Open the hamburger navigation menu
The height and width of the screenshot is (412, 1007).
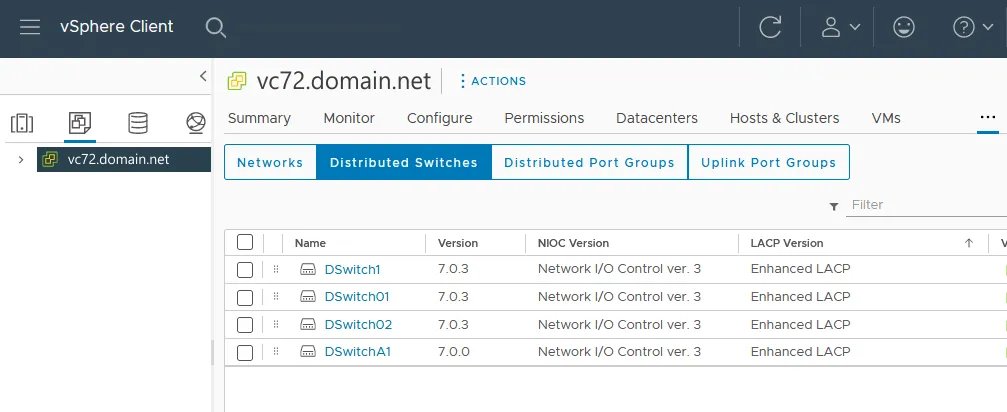click(30, 27)
